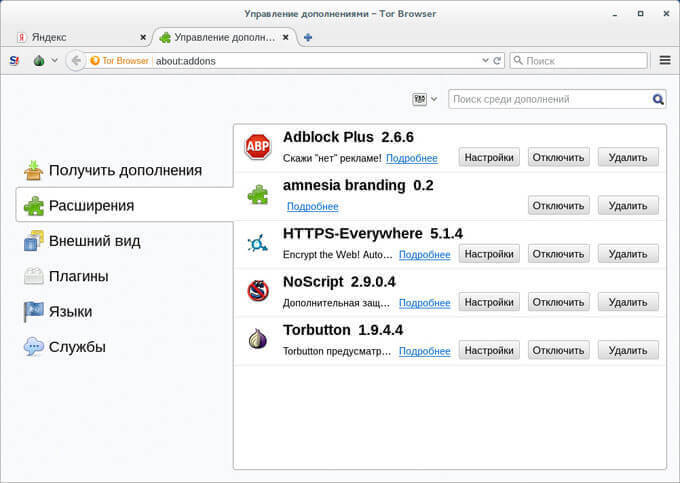680x483 pixels.
Task: Select the Управление дополнениями tab
Action: pos(224,38)
